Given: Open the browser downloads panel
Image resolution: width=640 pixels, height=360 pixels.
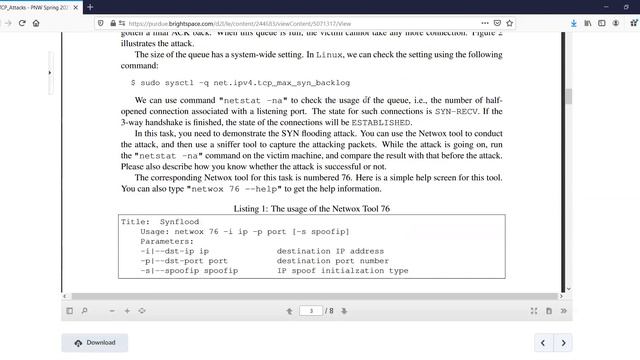Looking at the screenshot, I should [573, 24].
